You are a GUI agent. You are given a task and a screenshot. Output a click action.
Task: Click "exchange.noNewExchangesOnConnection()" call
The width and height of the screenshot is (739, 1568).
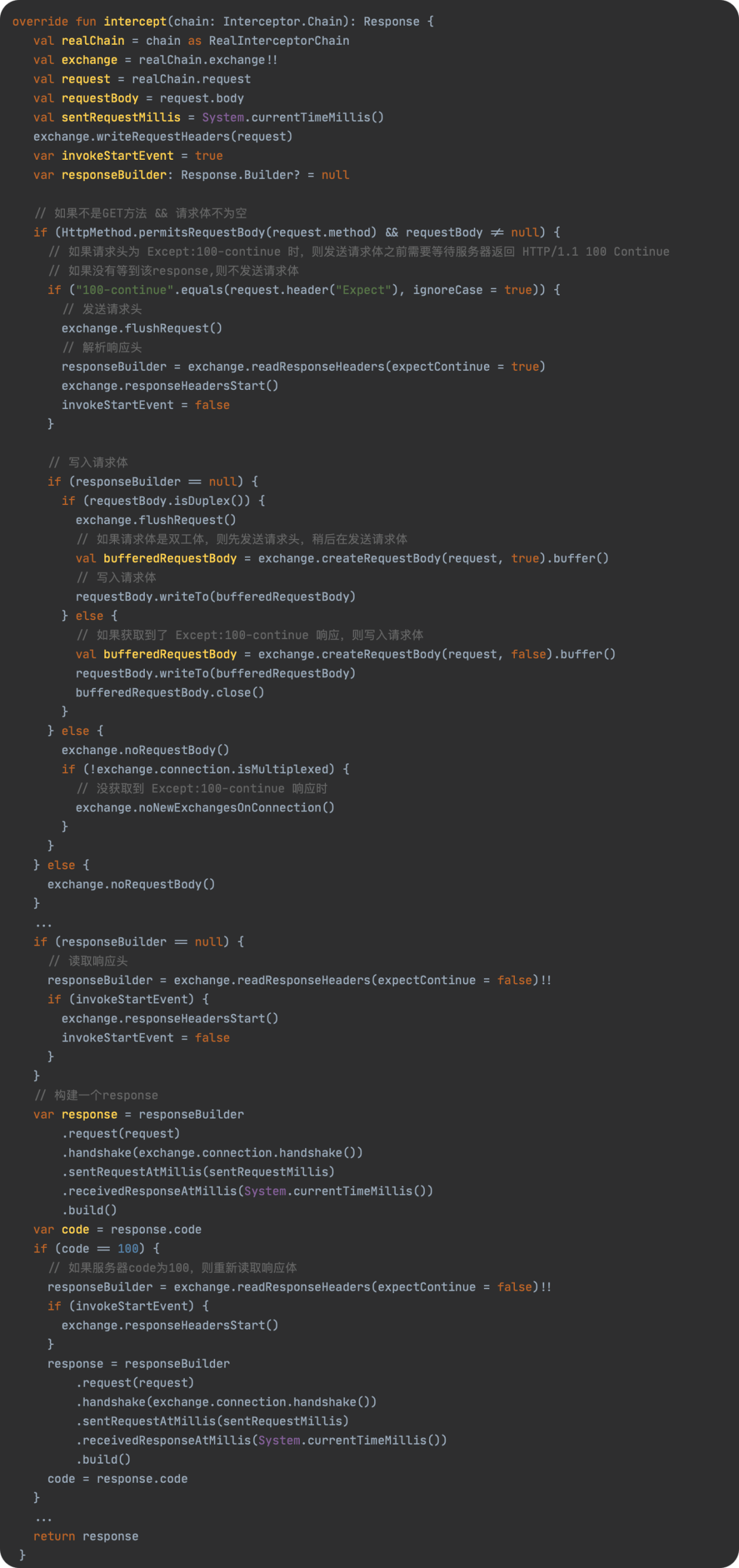[x=205, y=808]
